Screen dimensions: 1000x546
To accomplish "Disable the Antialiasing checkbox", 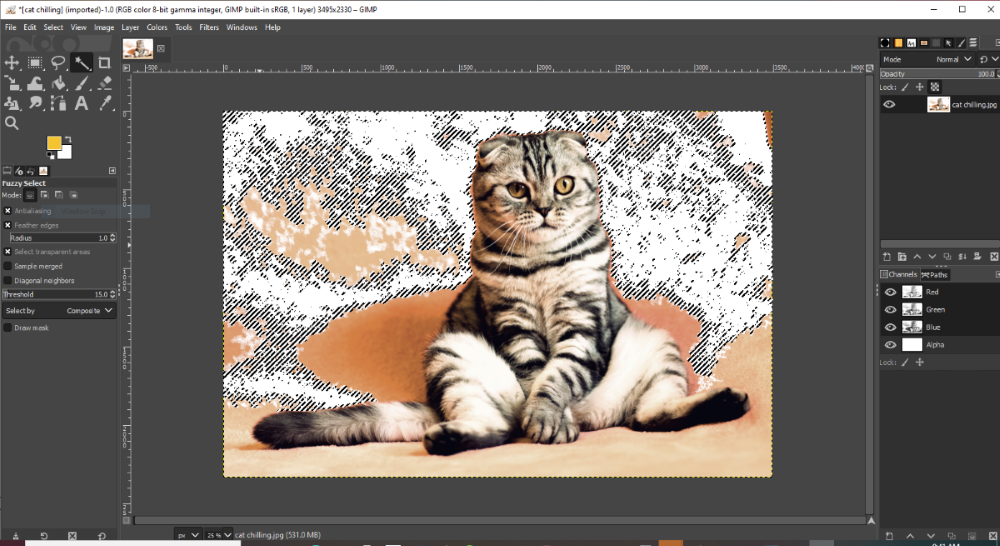I will [x=8, y=211].
